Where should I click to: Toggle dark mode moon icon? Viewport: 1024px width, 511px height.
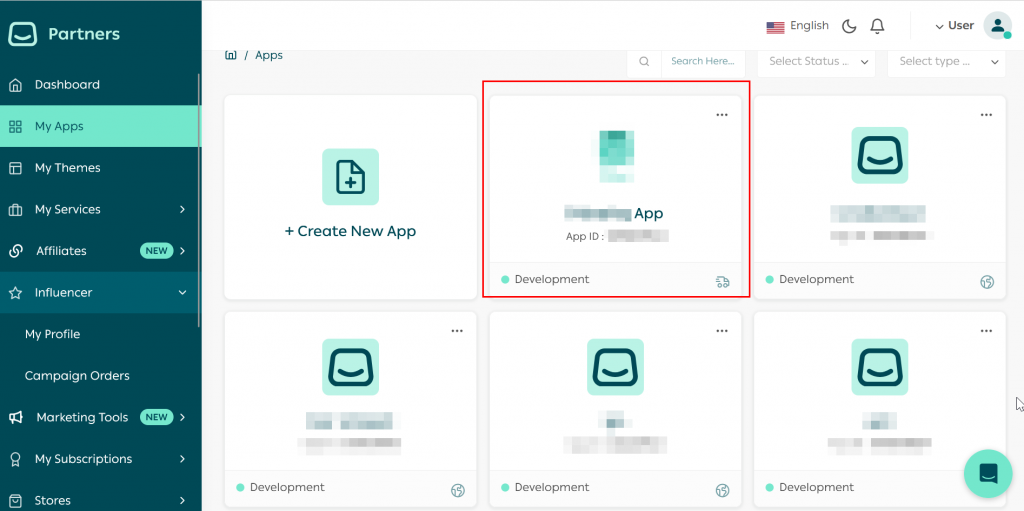[x=849, y=26]
